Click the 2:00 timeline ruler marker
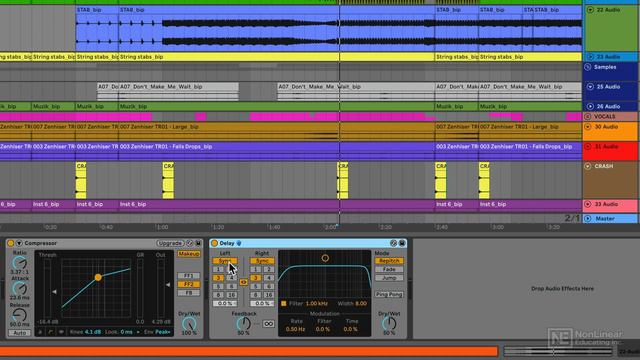 [330, 227]
